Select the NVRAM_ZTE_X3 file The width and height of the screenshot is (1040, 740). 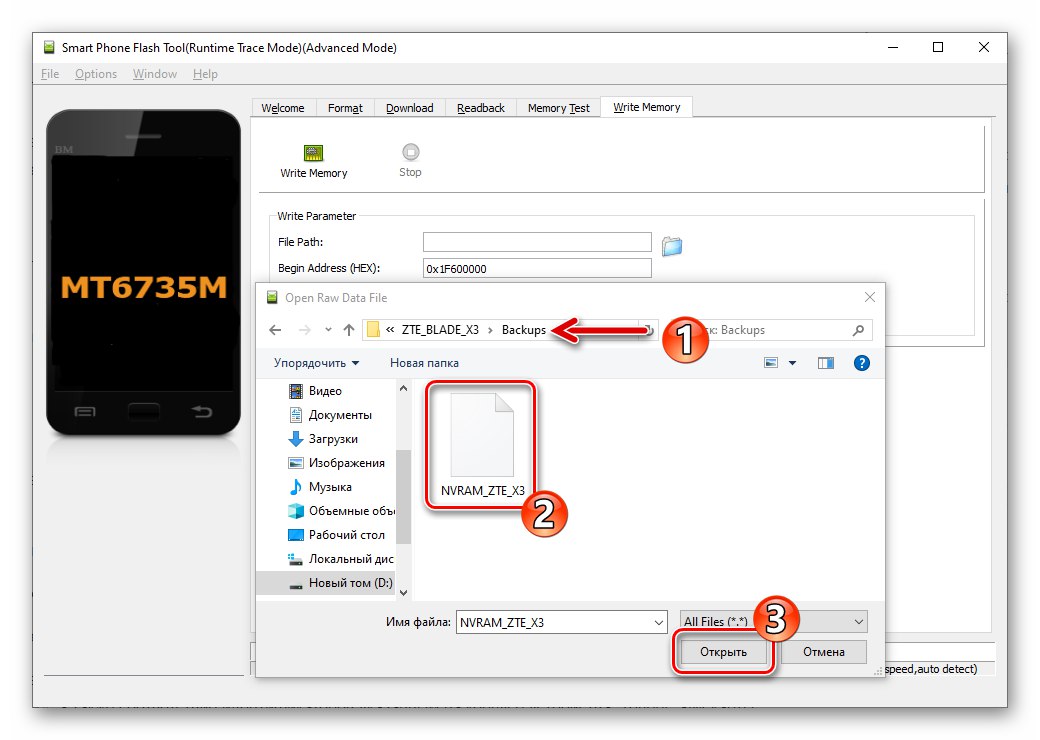pos(482,446)
